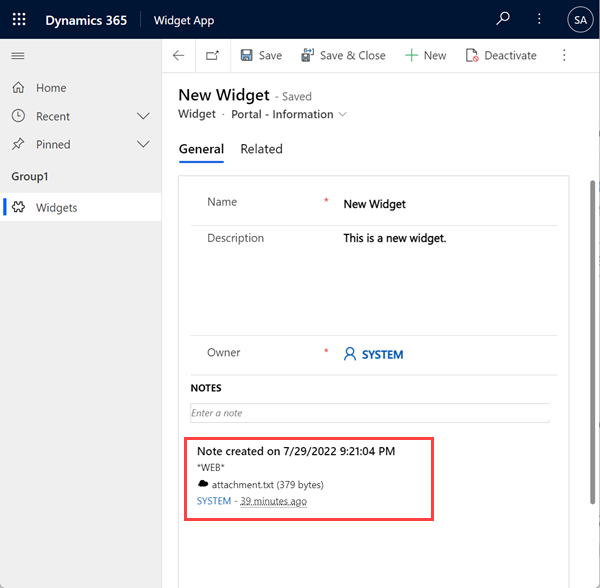
Task: Click the note created title text
Action: click(x=296, y=451)
